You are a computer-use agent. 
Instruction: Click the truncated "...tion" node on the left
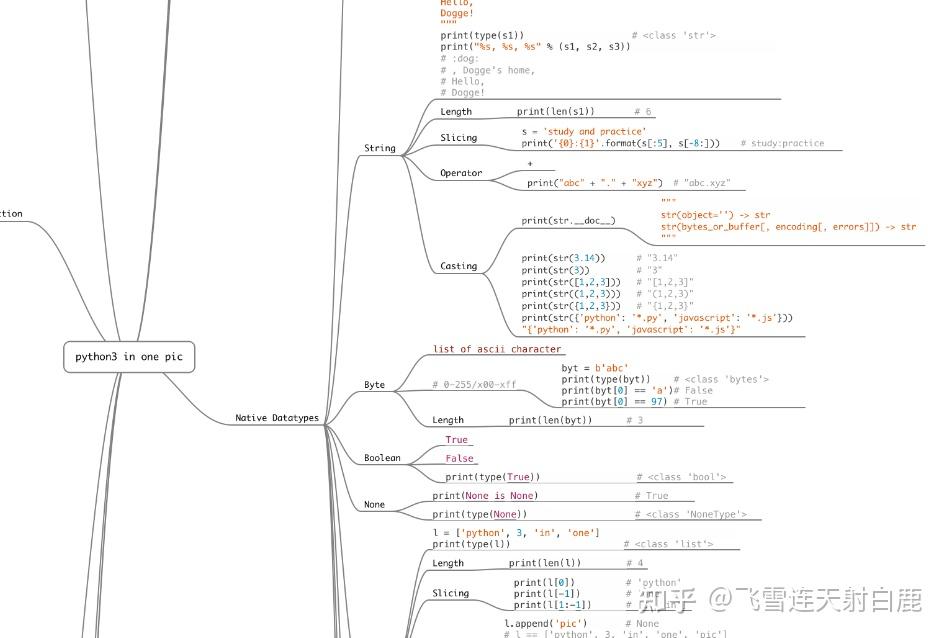point(12,213)
